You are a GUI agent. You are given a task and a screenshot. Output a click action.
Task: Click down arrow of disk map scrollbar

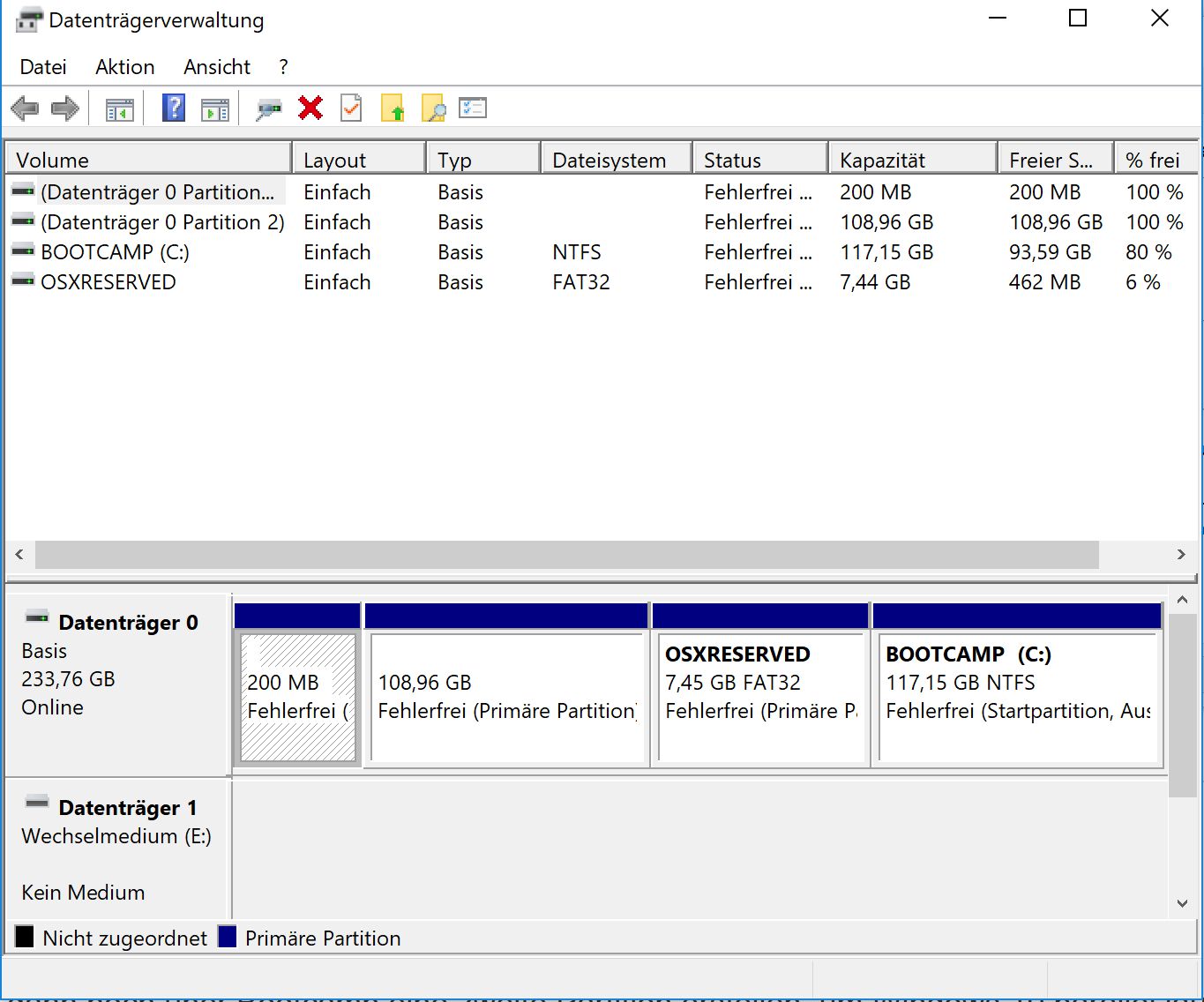tap(1182, 904)
